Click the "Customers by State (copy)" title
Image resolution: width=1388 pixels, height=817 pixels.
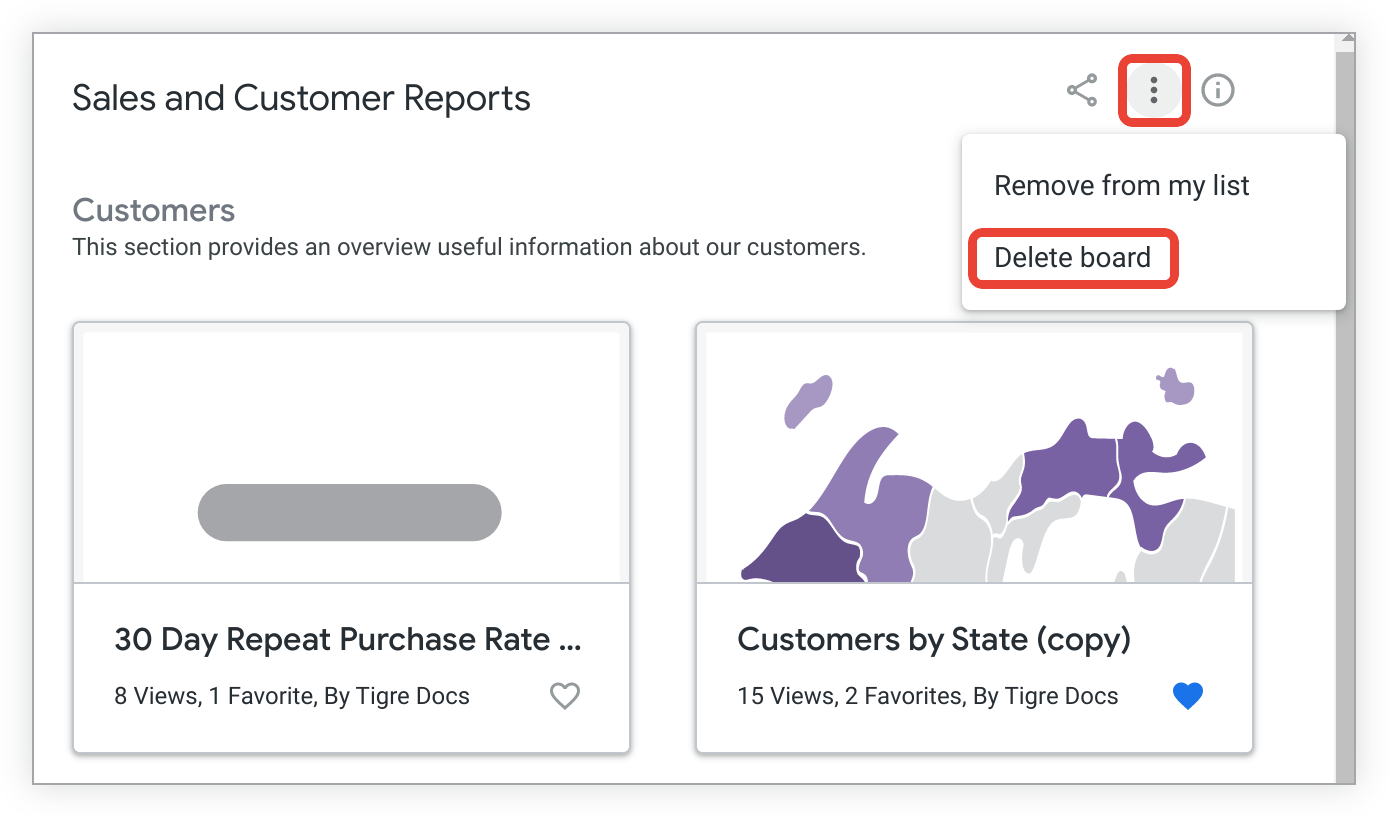click(933, 640)
